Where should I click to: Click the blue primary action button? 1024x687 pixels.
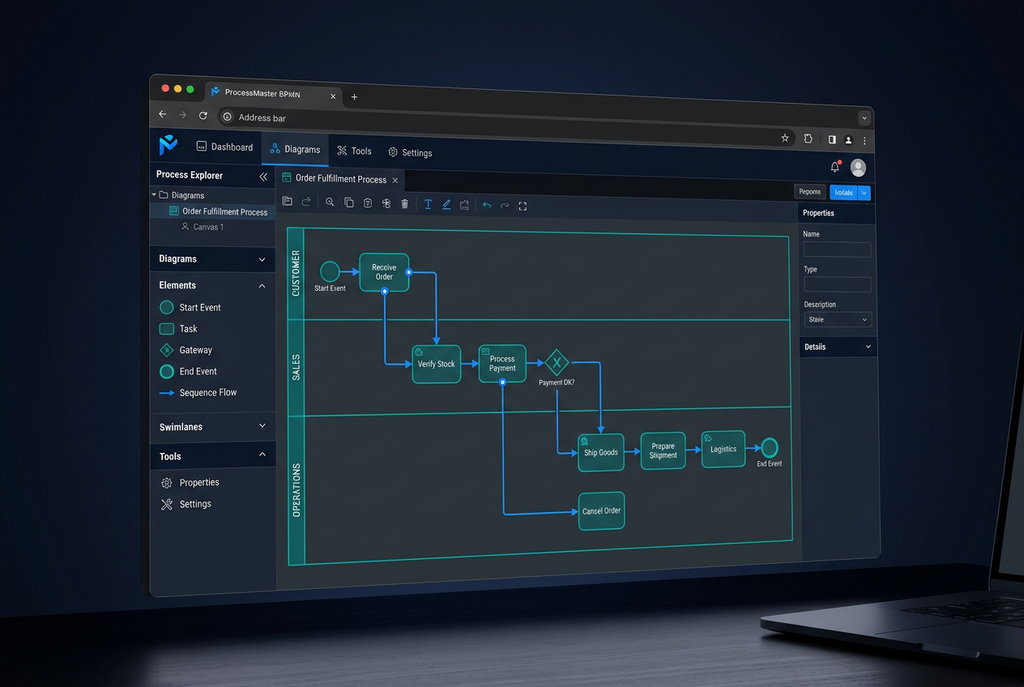844,193
